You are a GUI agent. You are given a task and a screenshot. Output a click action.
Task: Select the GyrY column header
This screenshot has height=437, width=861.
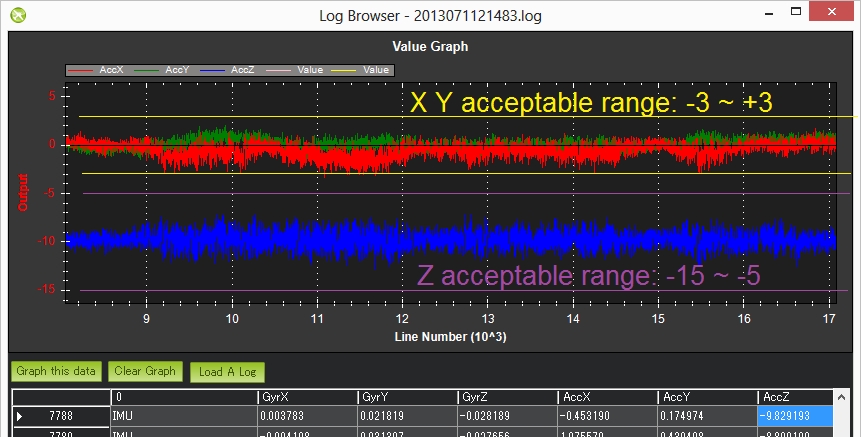coord(406,397)
